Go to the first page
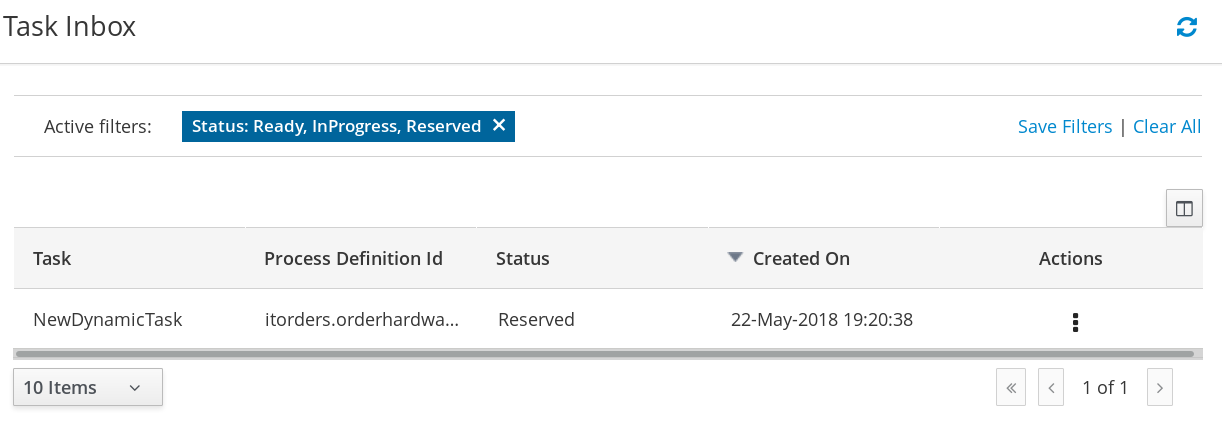Screen dimensions: 1222x439 click(x=1011, y=388)
